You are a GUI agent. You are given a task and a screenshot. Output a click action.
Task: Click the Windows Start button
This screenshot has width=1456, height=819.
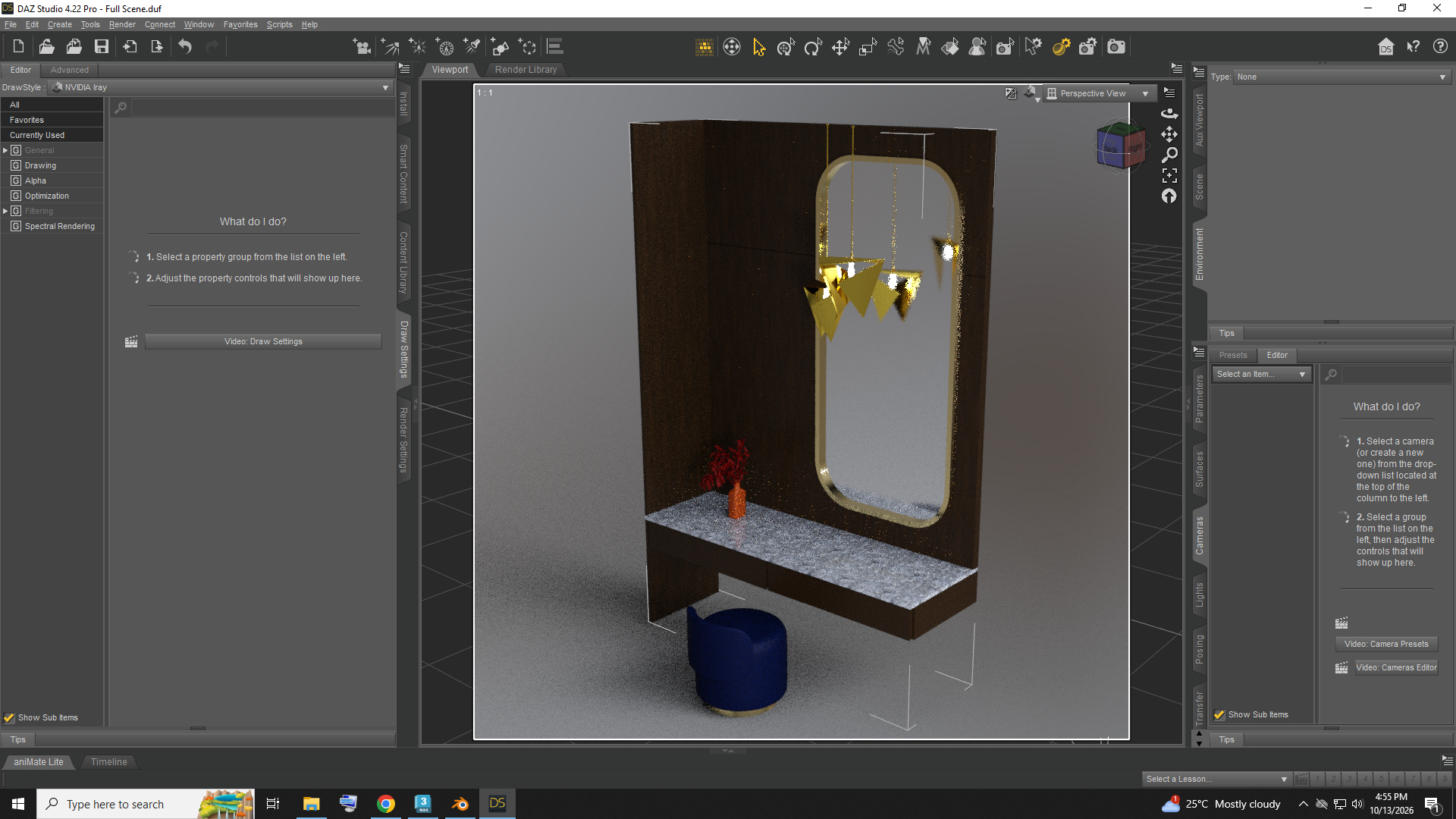click(18, 804)
